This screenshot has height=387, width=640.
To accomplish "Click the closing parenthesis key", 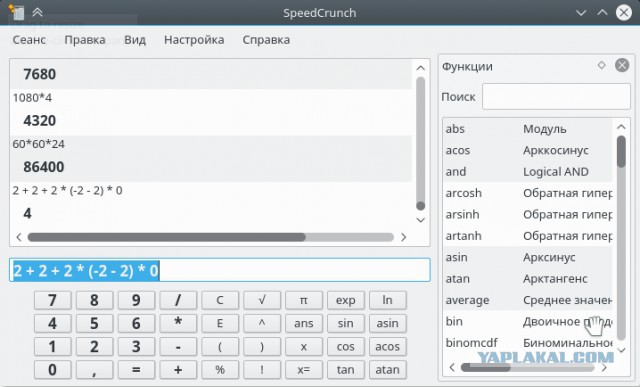I will (262, 347).
